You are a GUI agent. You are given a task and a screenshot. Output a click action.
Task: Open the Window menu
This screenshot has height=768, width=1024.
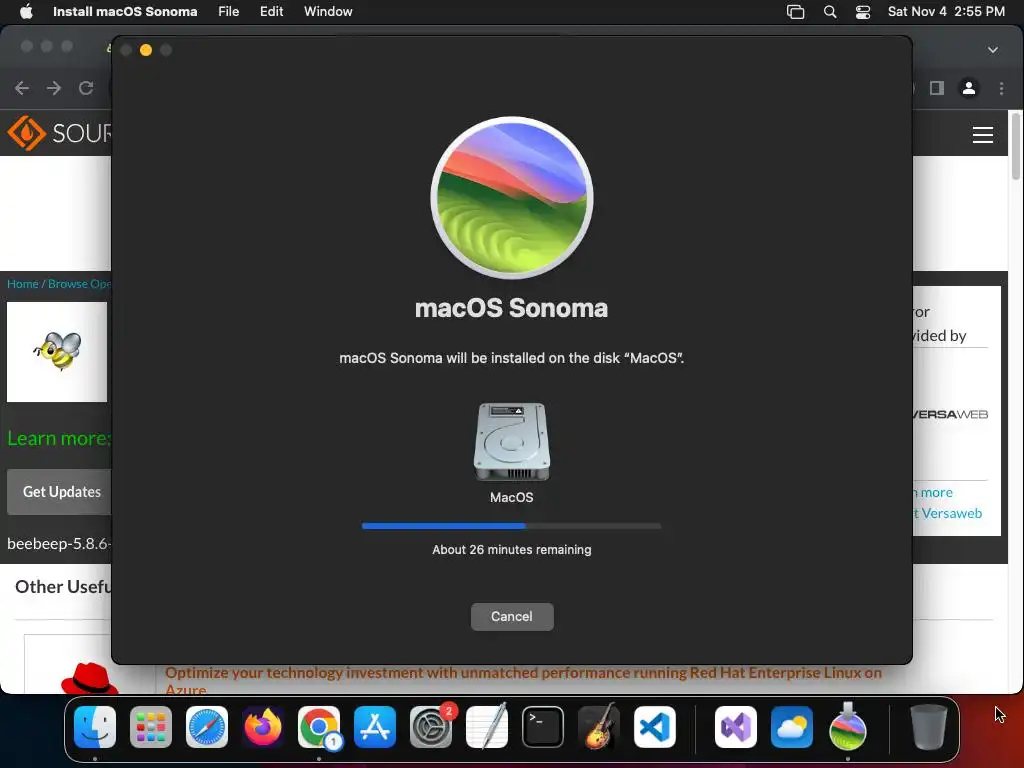point(328,11)
